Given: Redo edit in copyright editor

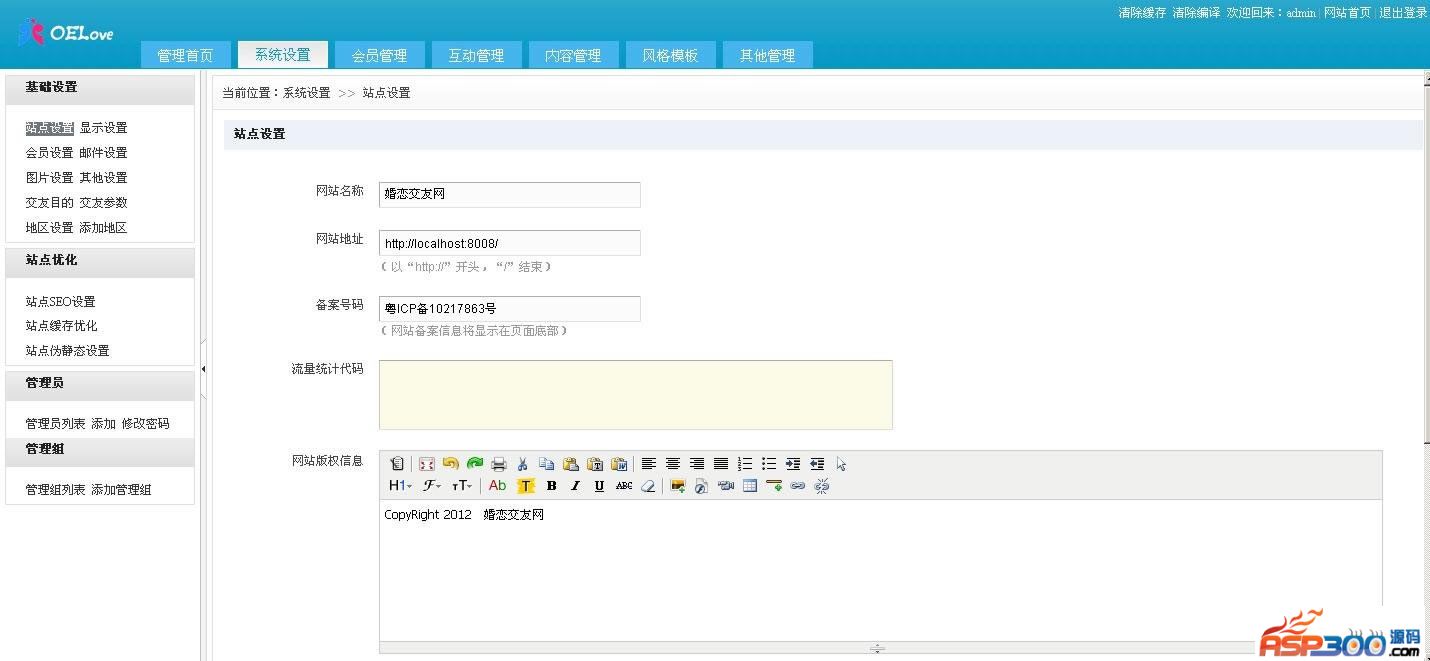Looking at the screenshot, I should coord(475,464).
